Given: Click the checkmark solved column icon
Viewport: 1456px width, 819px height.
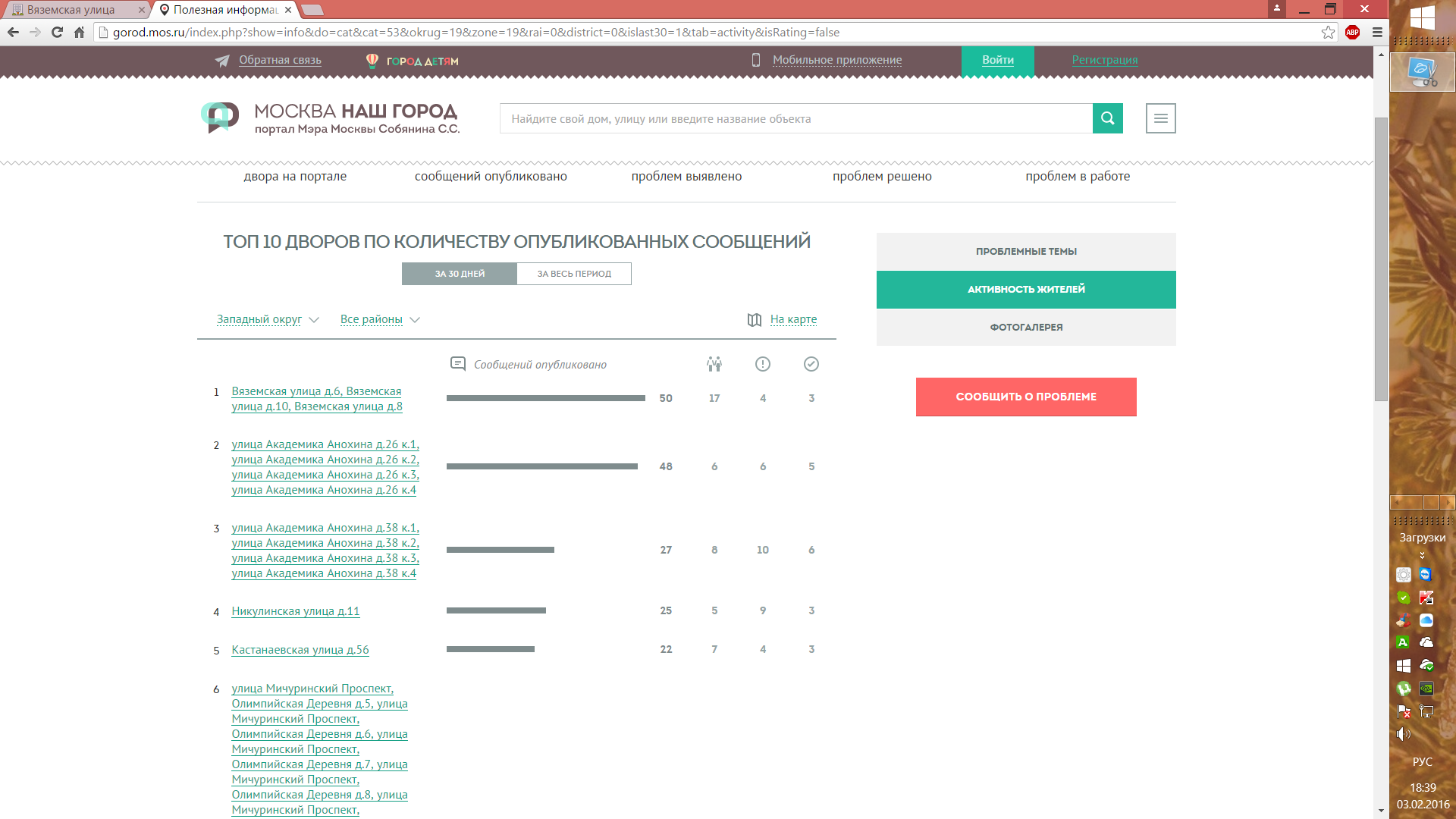Looking at the screenshot, I should click(811, 364).
